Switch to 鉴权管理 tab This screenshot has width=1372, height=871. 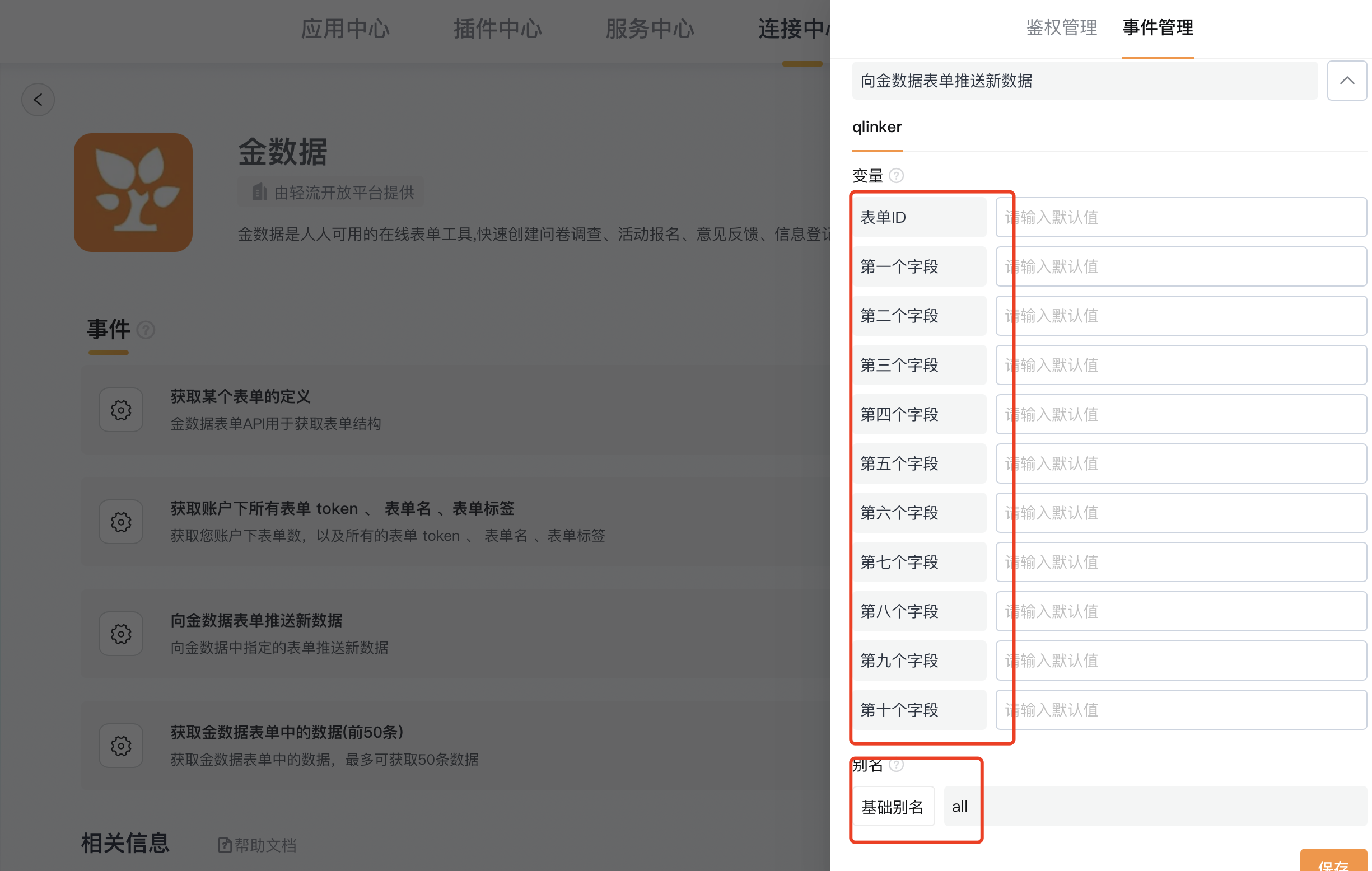click(1061, 27)
